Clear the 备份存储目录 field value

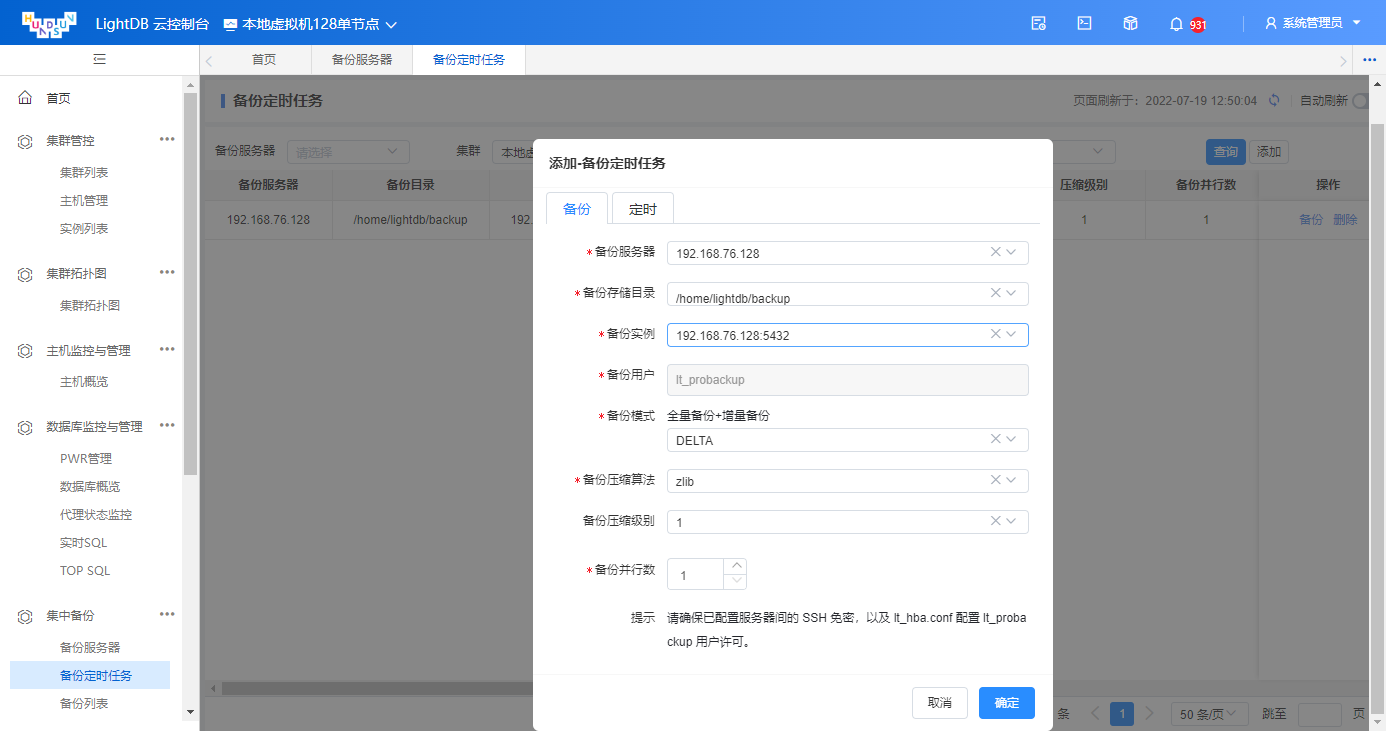pyautogui.click(x=995, y=293)
